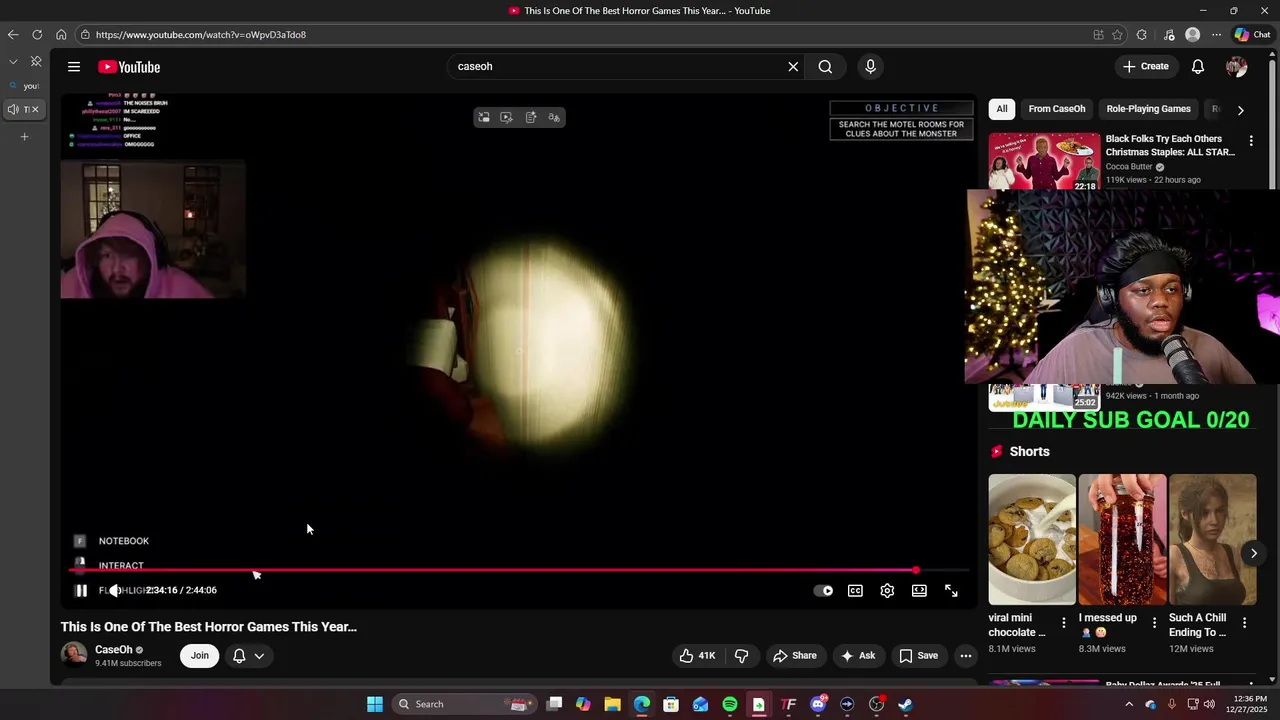Screen dimensions: 1280x720
Task: Switch the player to theater mode
Action: [x=919, y=591]
